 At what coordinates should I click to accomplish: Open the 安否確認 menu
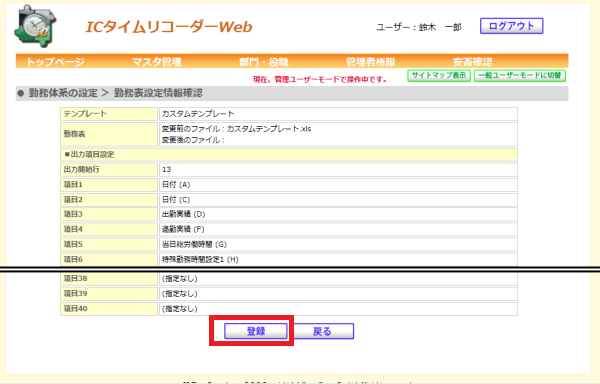coord(473,62)
